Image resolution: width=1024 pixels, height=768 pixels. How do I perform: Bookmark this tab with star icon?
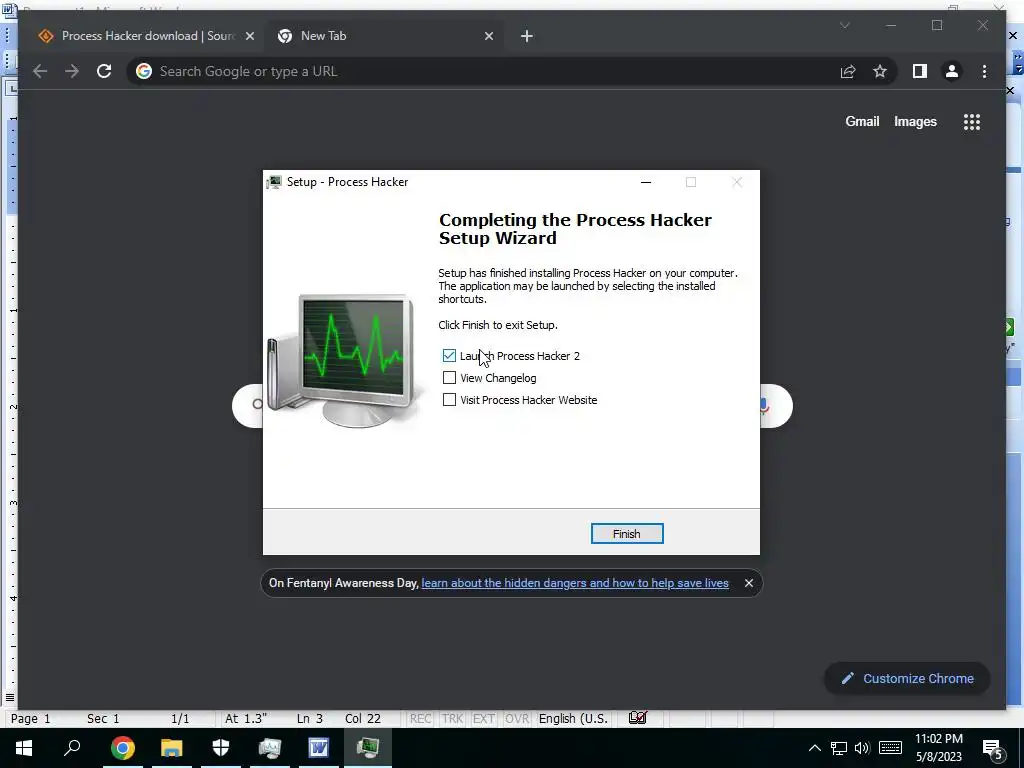tap(880, 71)
